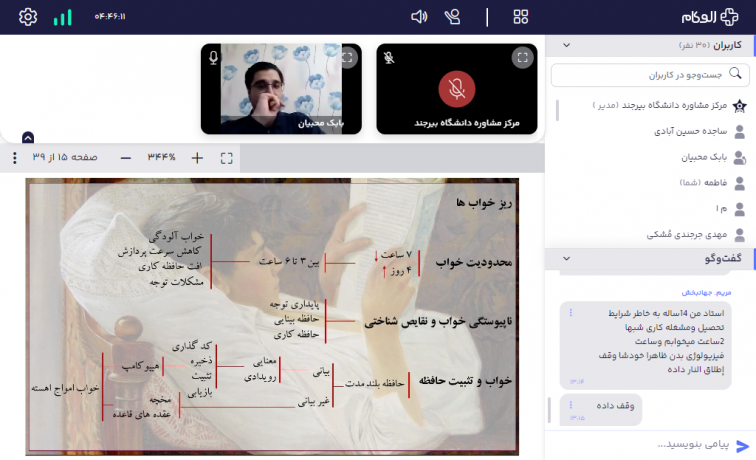Screen dimensions: 756x460
Task: Toggle the speaker volume icon
Action: 419,17
